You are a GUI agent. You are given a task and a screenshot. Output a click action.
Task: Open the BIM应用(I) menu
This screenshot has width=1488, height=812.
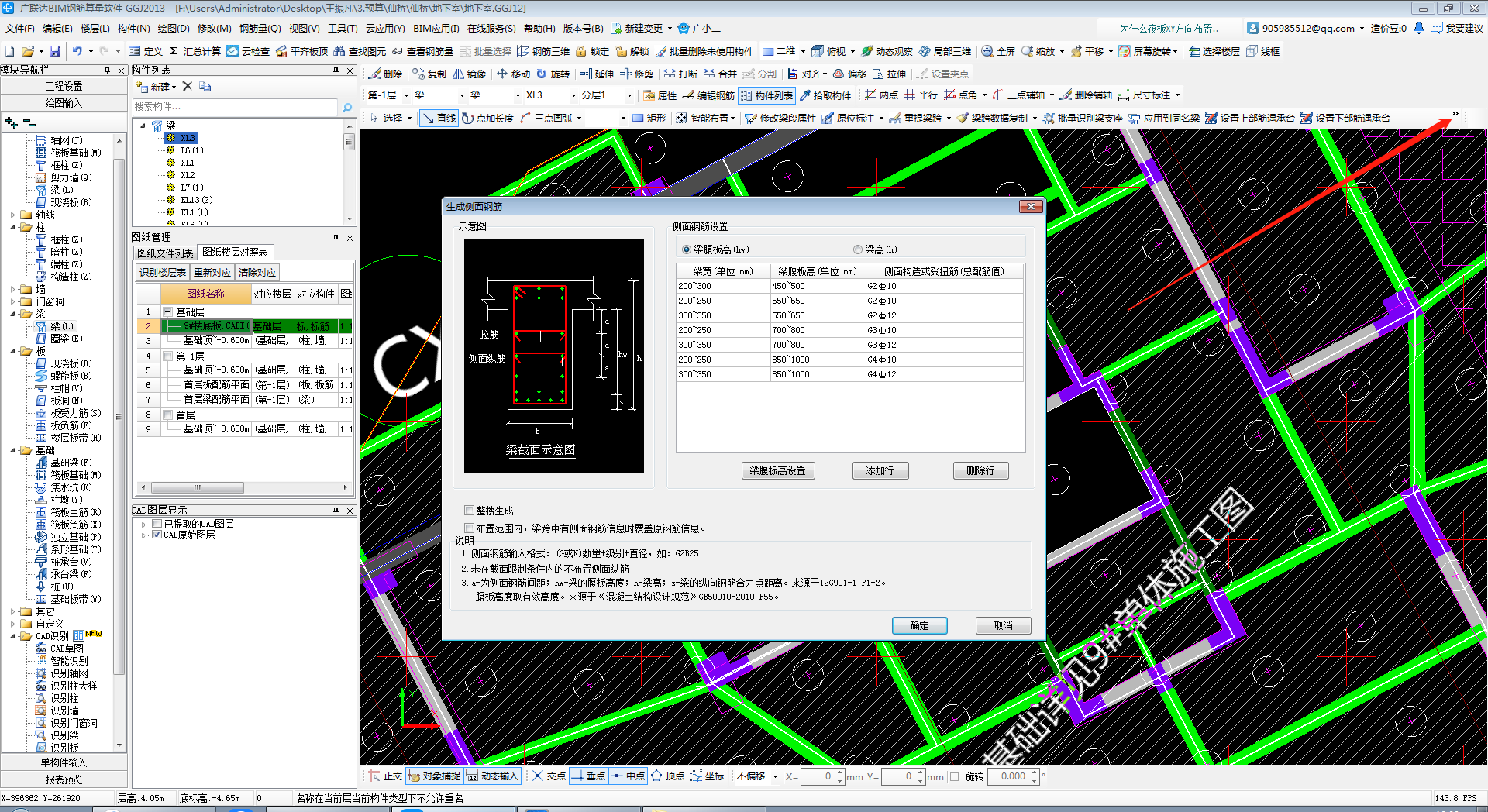pos(436,29)
